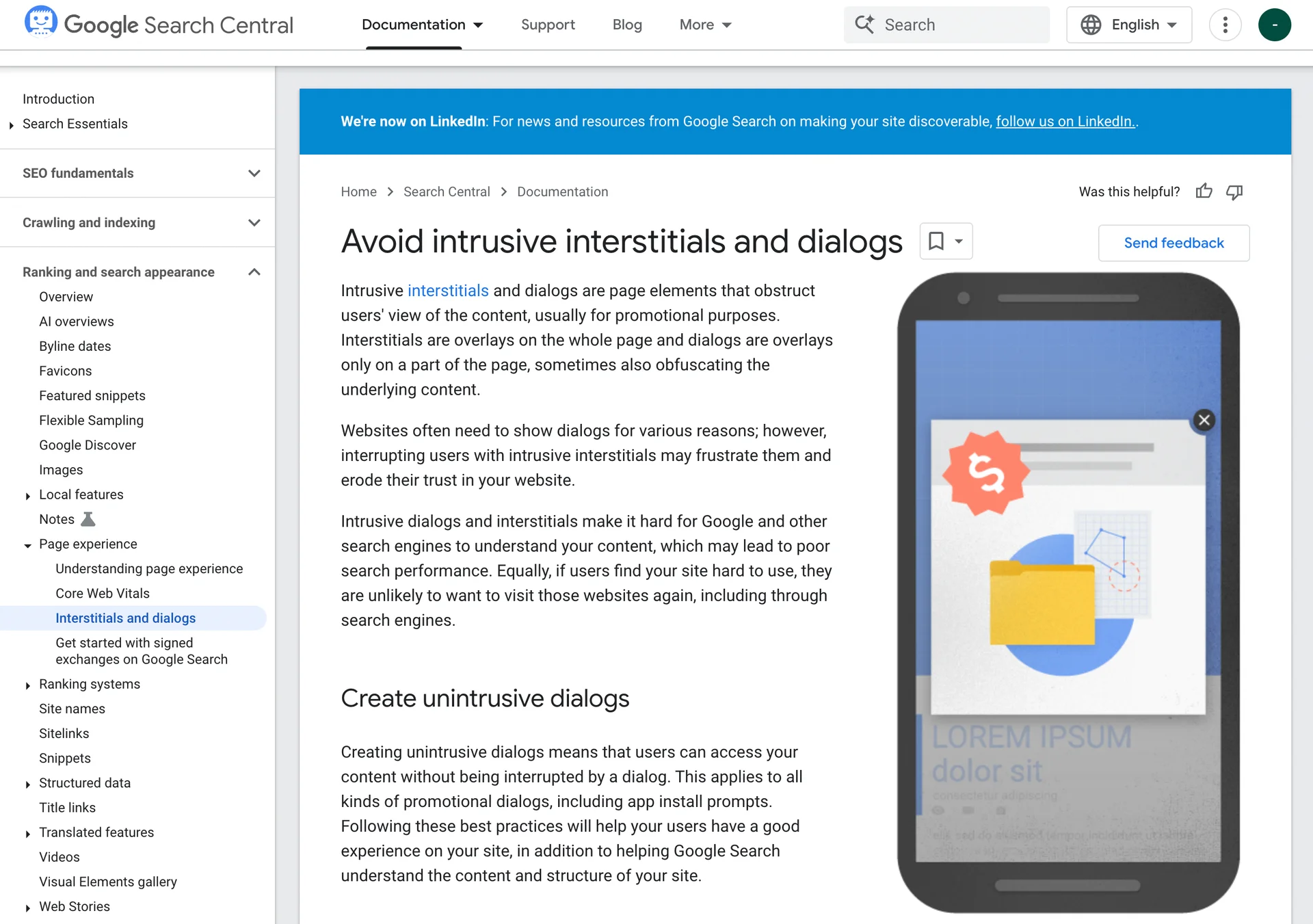The image size is (1313, 924).
Task: Click the Send feedback button
Action: [x=1173, y=243]
